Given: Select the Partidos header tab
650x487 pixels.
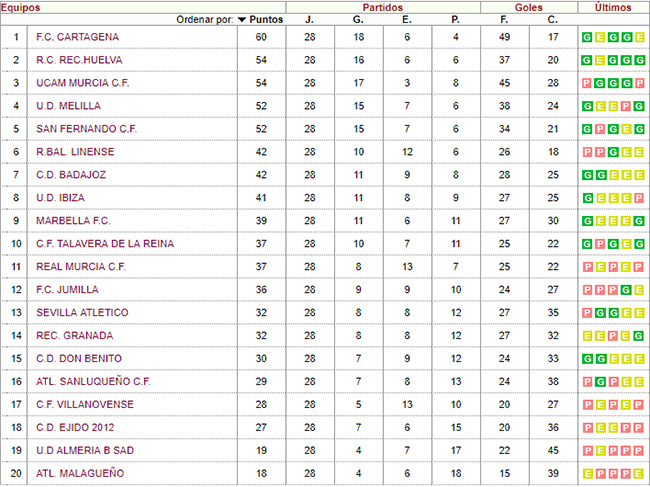Looking at the screenshot, I should pos(383,7).
